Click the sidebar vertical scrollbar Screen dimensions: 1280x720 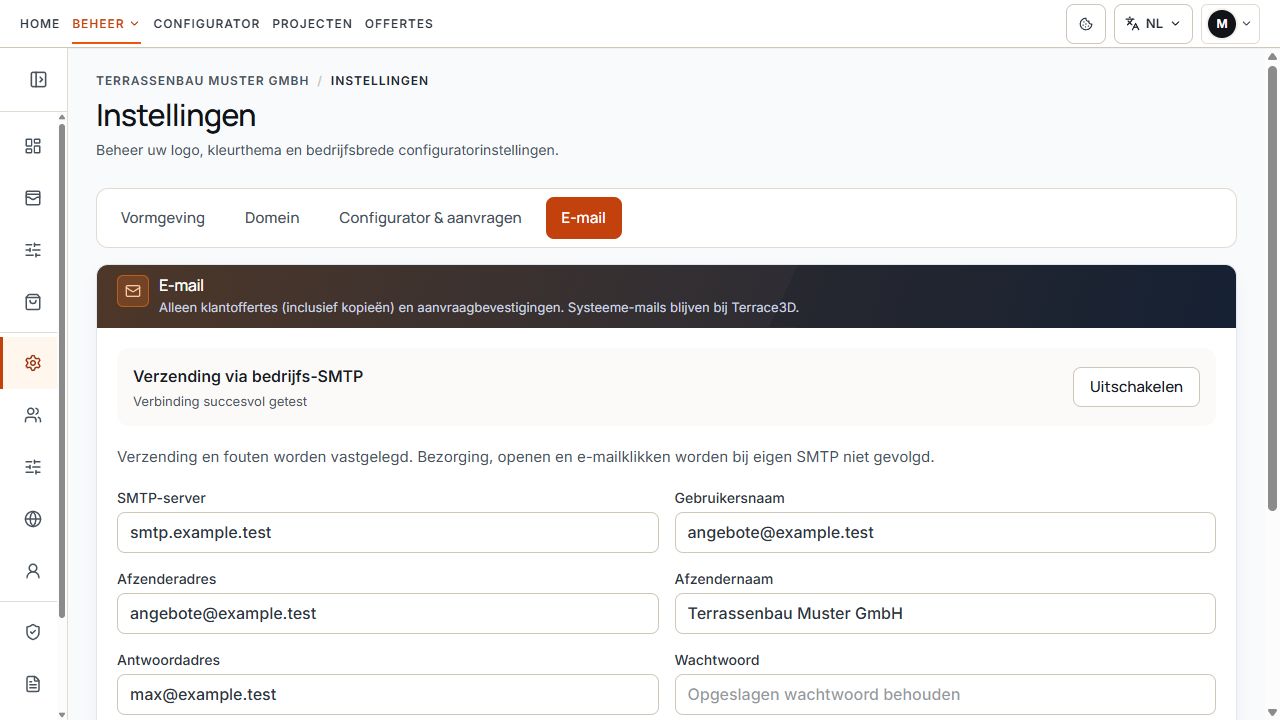click(62, 370)
